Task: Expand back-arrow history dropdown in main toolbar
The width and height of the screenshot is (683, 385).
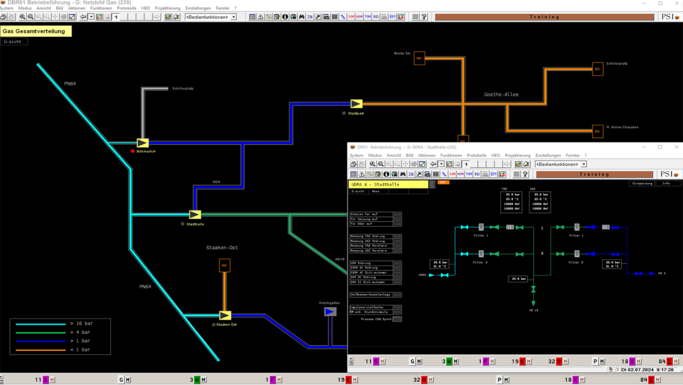Action: click(91, 17)
